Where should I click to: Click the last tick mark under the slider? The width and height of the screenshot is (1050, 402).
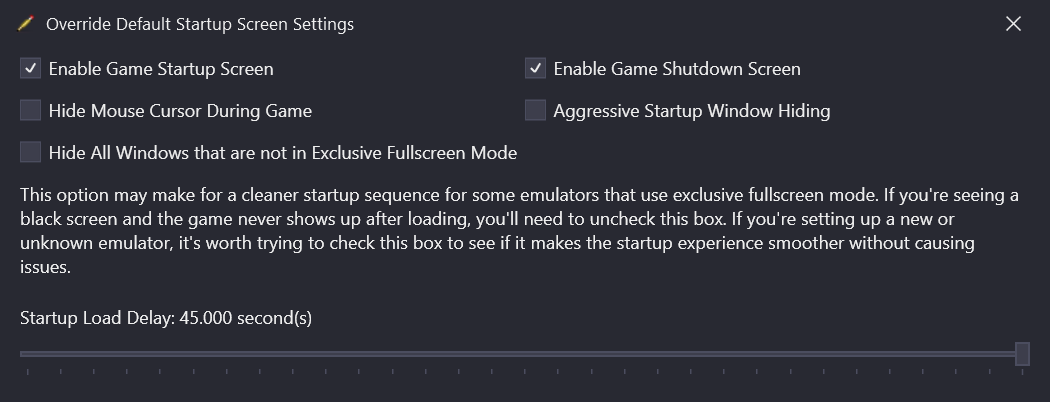point(1022,371)
